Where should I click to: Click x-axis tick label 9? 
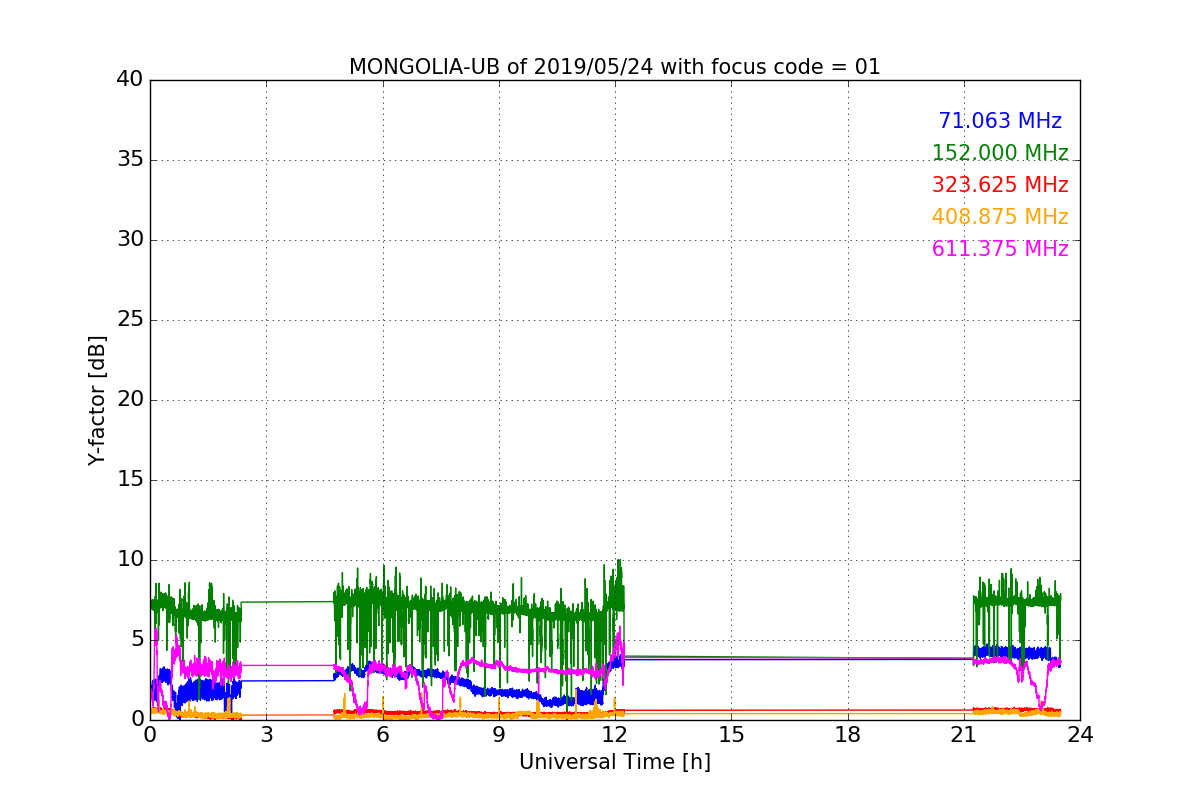499,734
